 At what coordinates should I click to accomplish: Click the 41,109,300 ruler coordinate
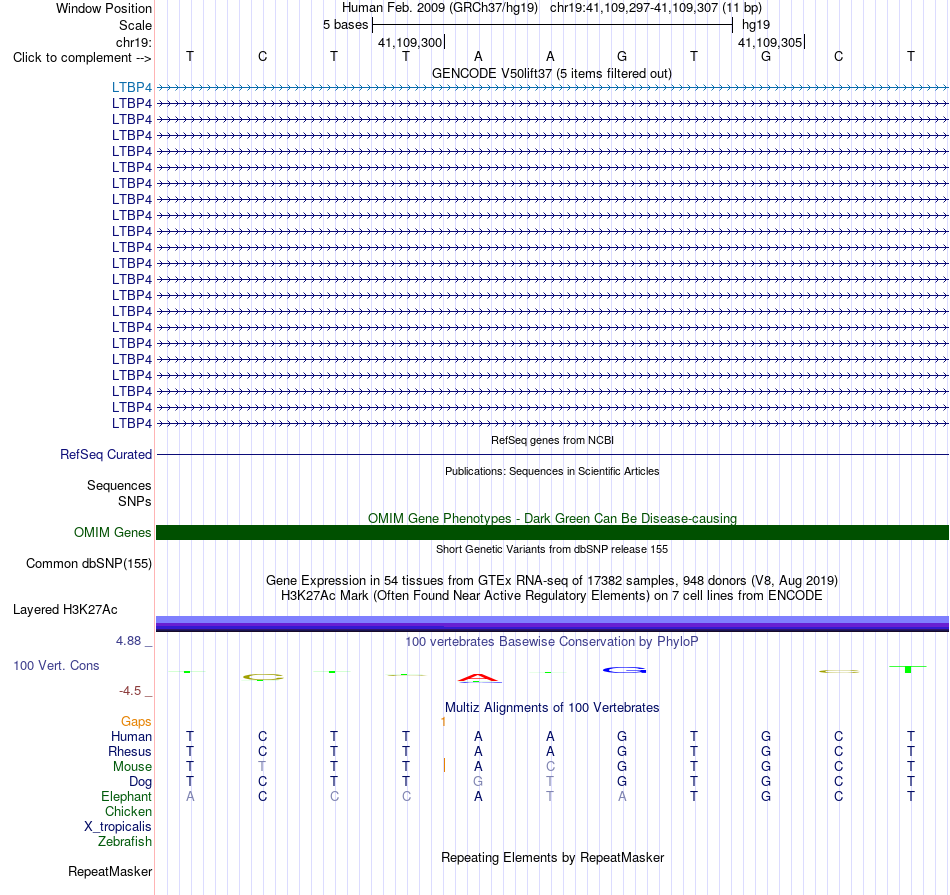(410, 42)
